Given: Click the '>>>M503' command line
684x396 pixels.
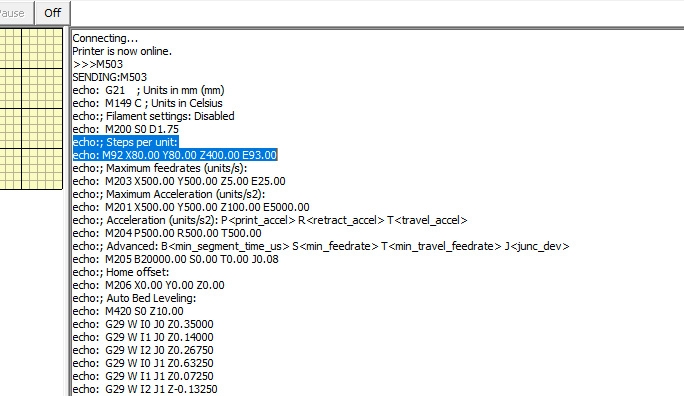Looking at the screenshot, I should [x=98, y=64].
